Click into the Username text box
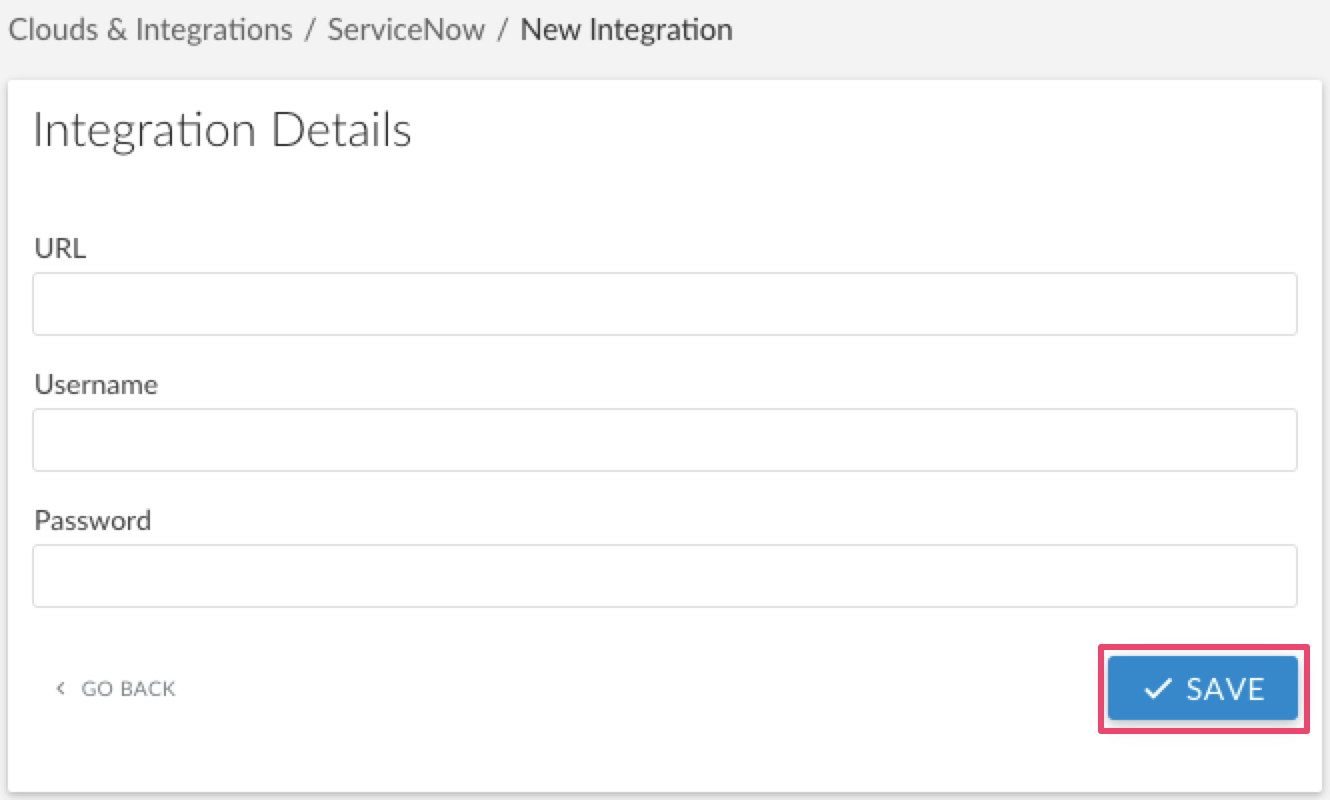Viewport: 1330px width, 800px height. tap(665, 440)
